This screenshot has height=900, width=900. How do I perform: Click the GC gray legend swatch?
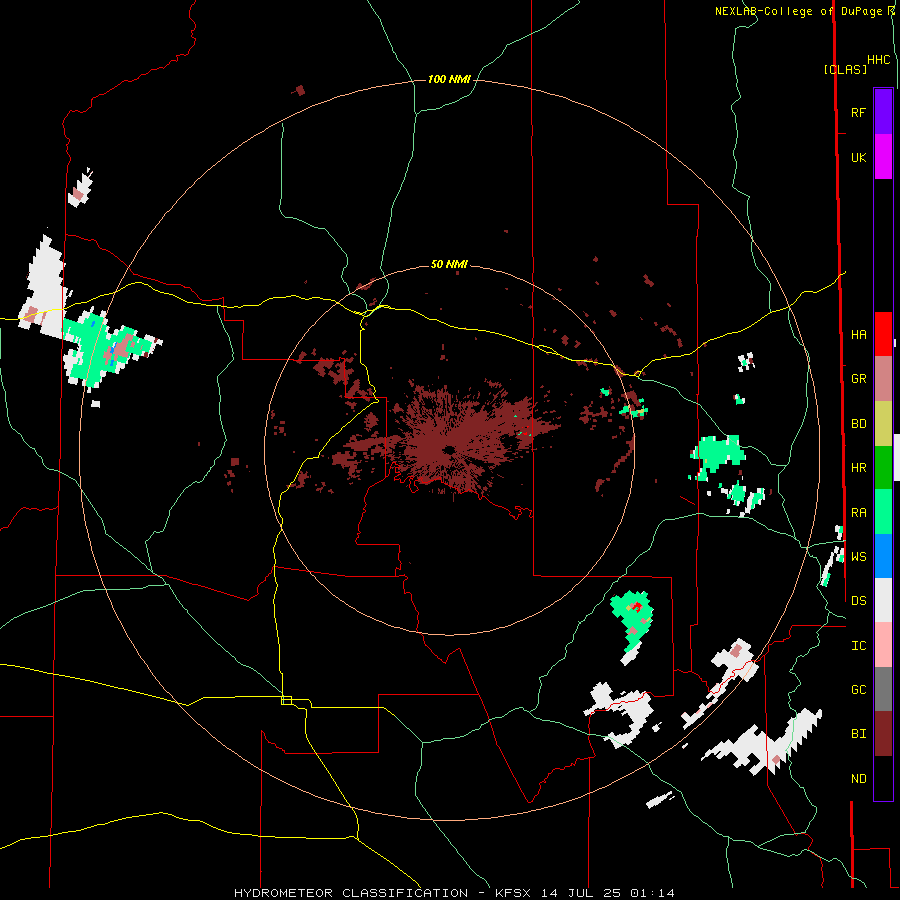[x=883, y=689]
